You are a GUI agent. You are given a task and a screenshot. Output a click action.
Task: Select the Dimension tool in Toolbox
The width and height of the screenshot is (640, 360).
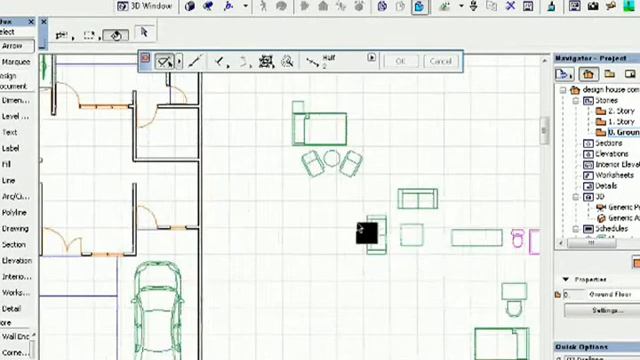click(x=16, y=100)
